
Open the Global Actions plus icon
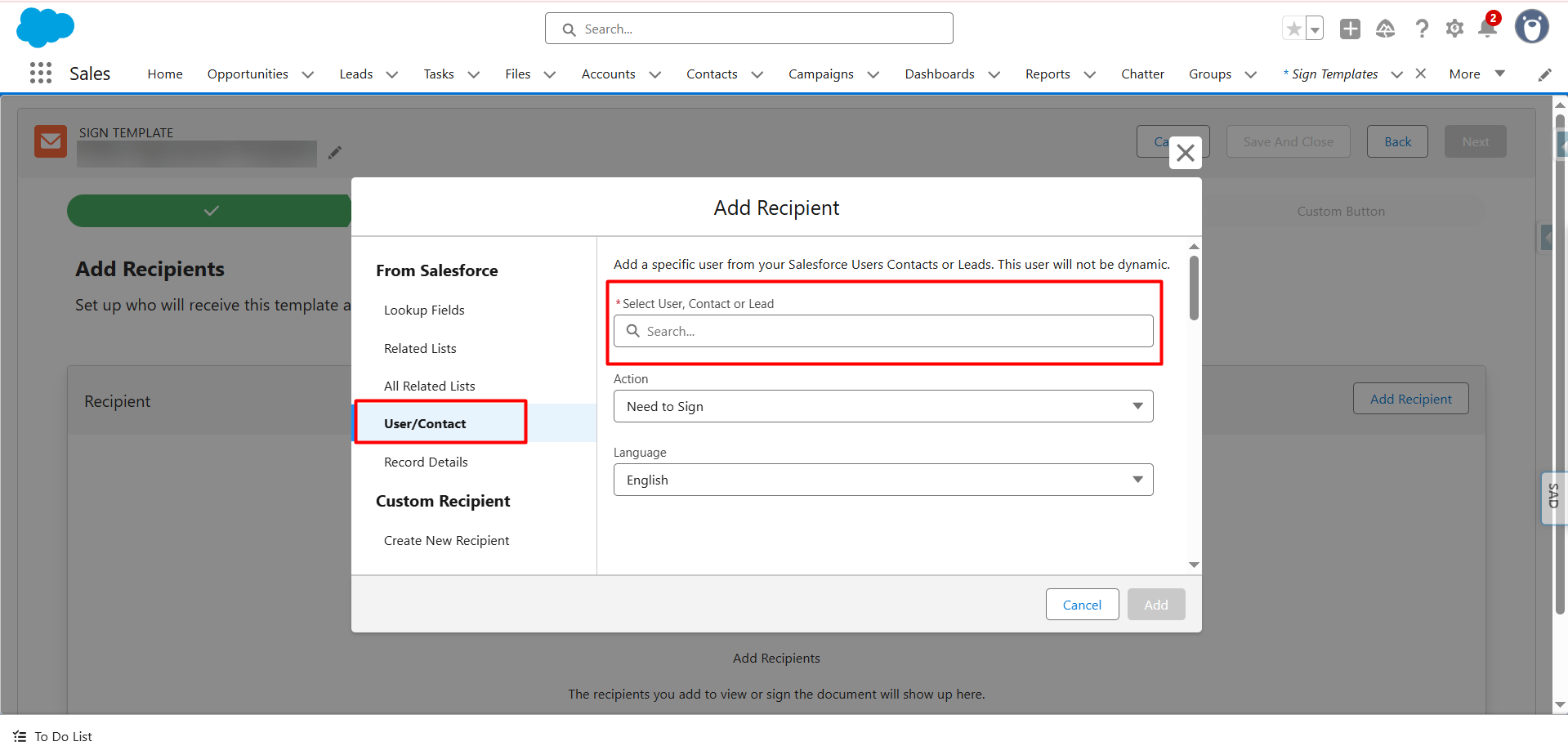tap(1350, 29)
